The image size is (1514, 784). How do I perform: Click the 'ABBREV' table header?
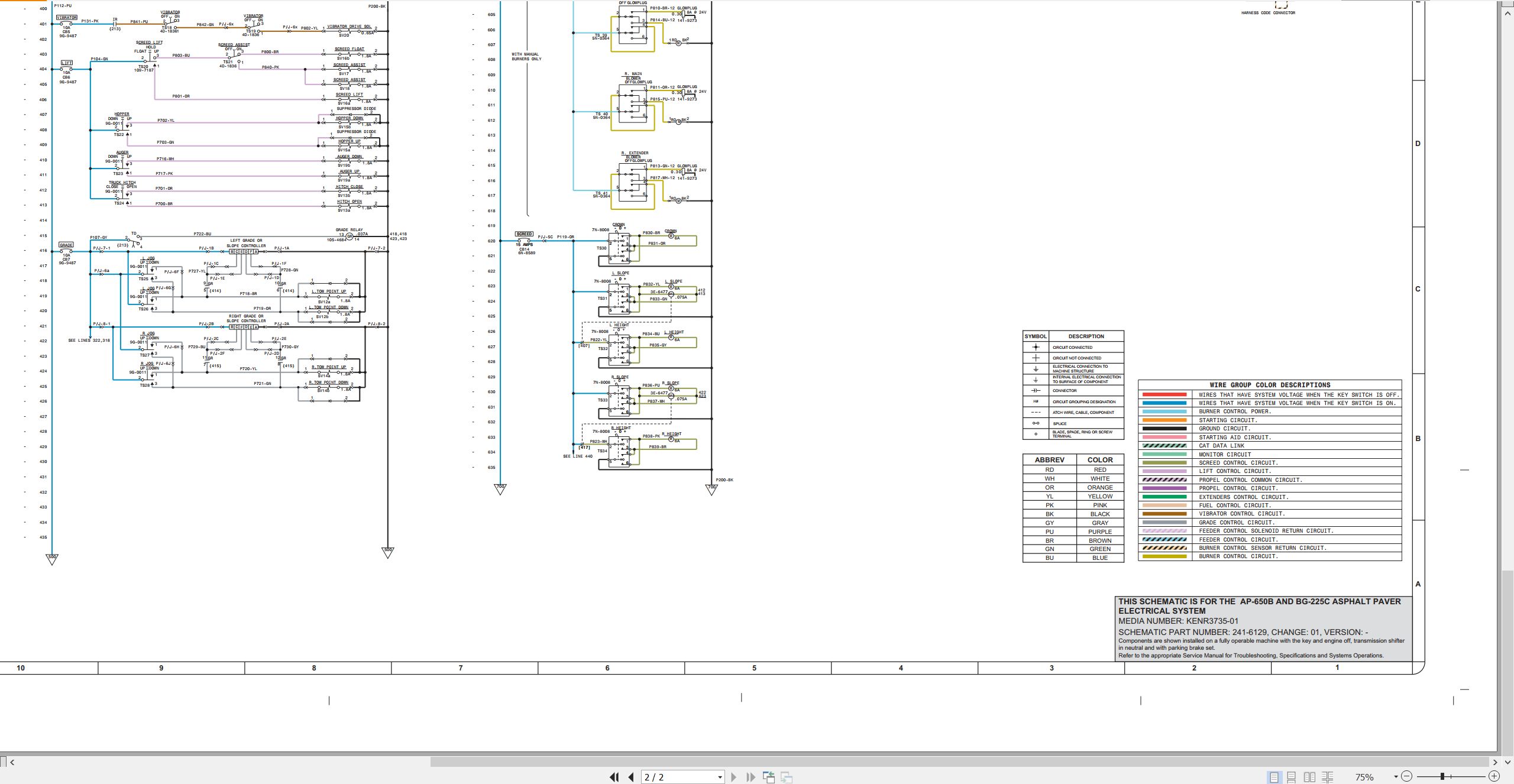(1049, 459)
